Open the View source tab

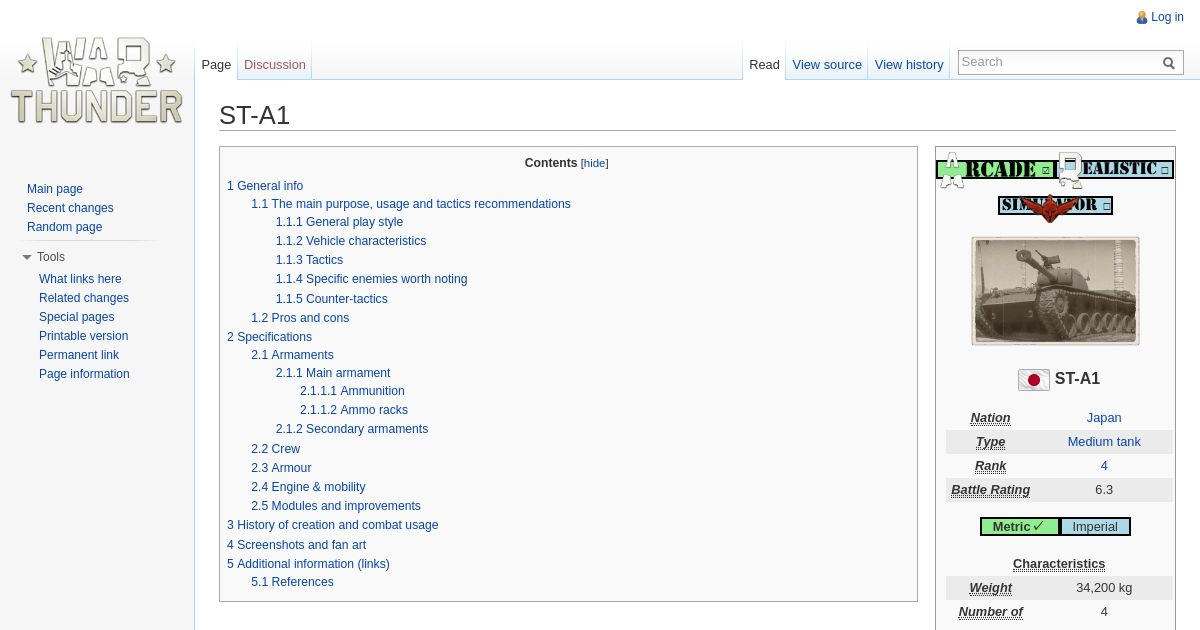pos(827,64)
